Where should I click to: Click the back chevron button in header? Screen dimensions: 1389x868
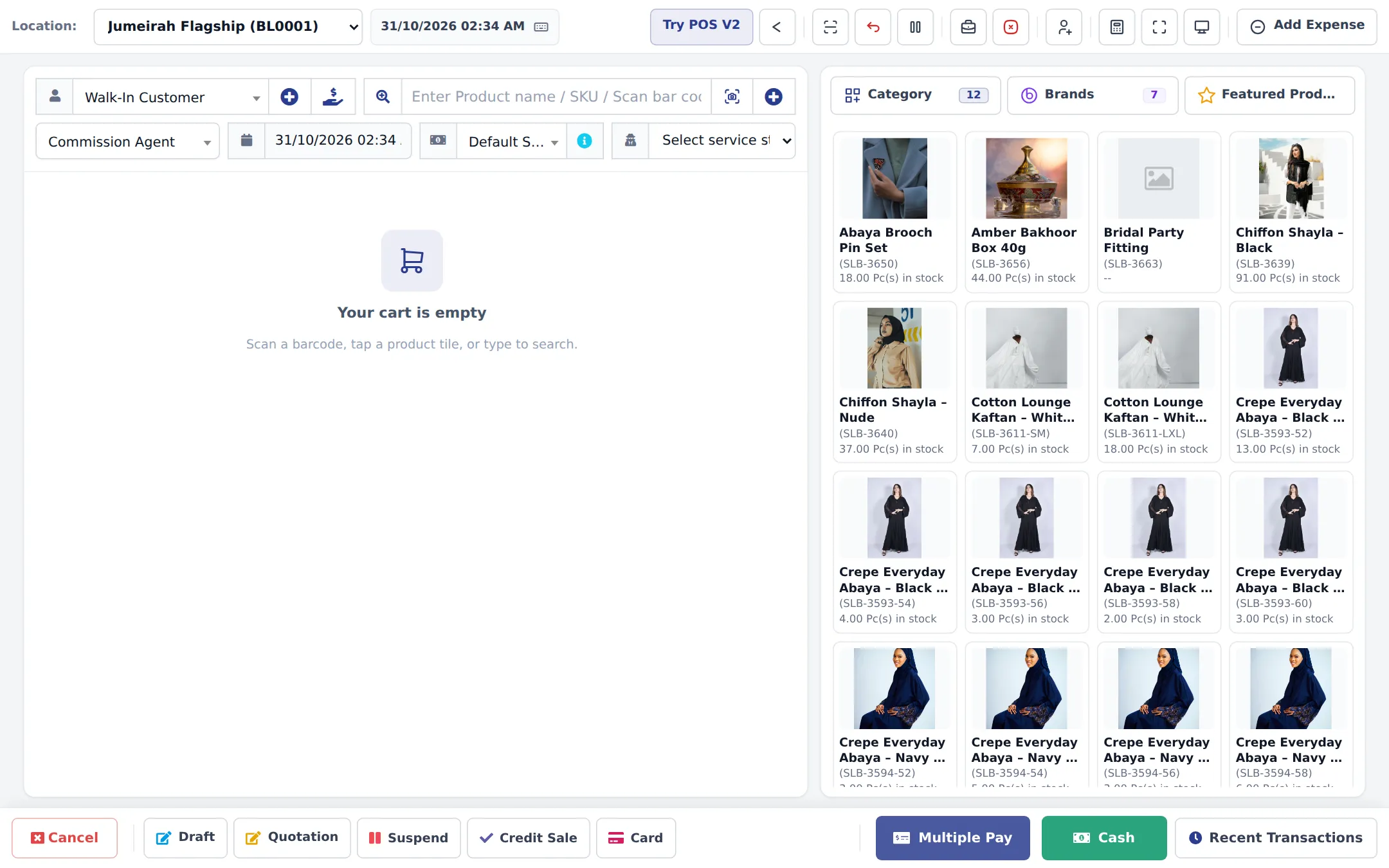click(777, 27)
